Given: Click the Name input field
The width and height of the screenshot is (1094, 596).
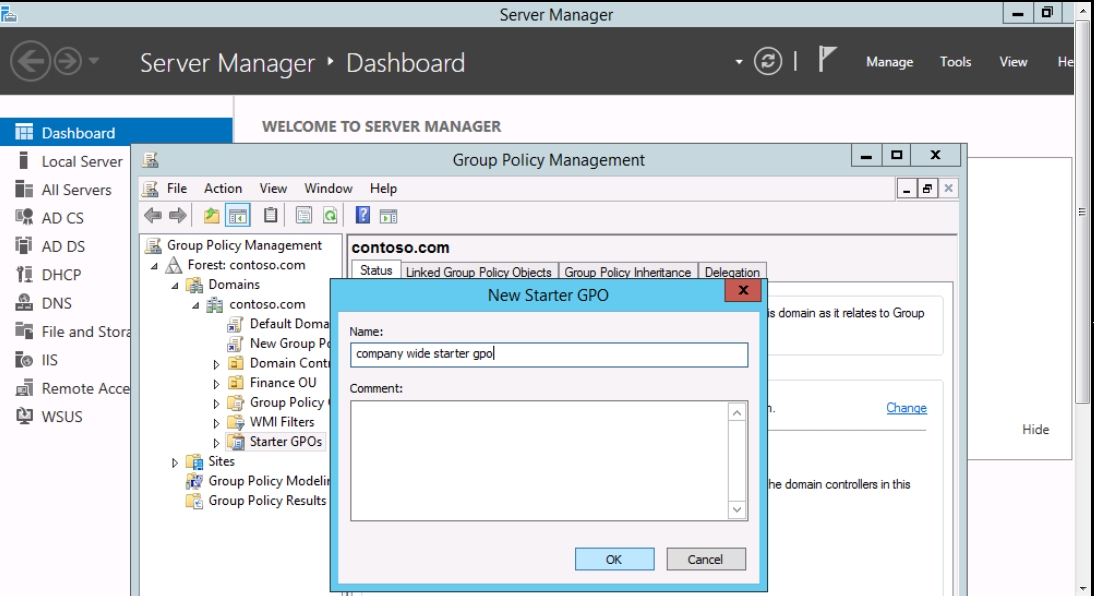Looking at the screenshot, I should tap(549, 355).
